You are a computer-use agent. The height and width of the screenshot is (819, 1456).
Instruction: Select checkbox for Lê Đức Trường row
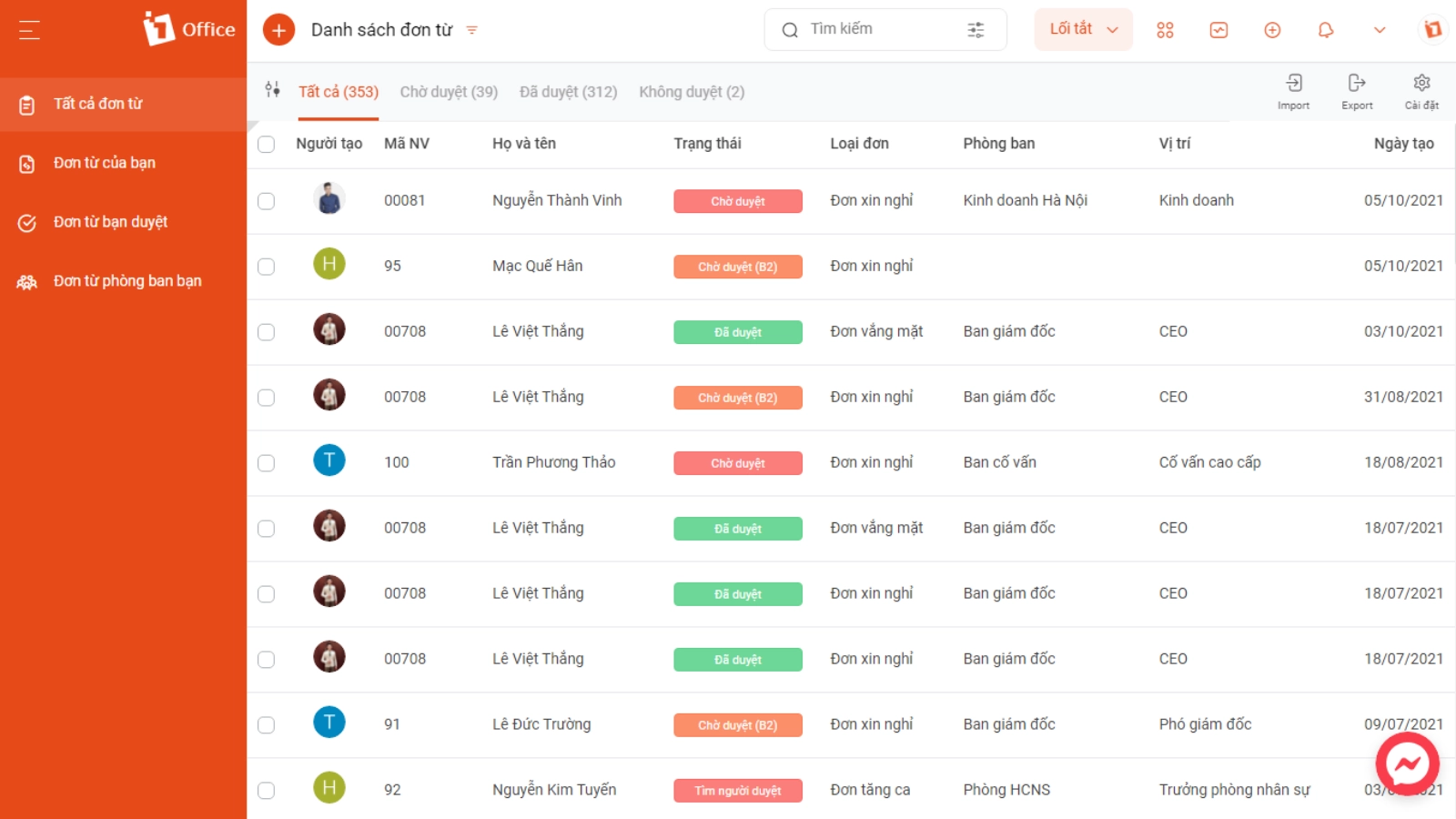[266, 725]
